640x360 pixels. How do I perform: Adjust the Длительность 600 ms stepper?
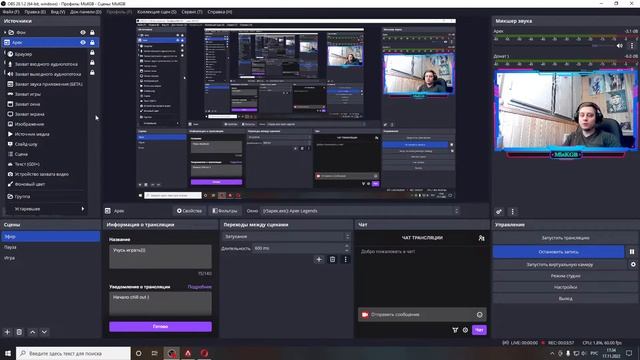point(347,248)
